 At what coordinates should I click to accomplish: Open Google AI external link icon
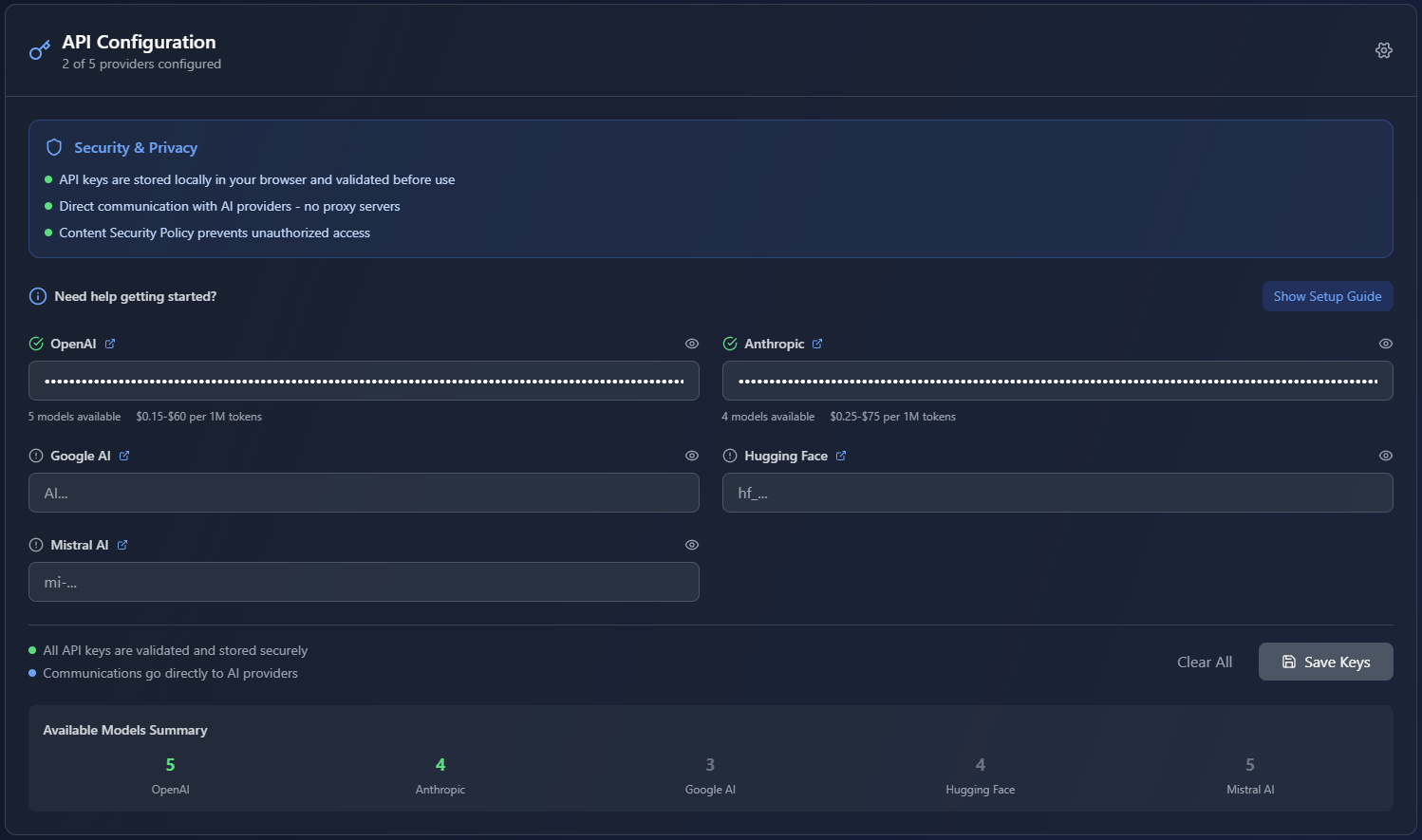coord(124,456)
